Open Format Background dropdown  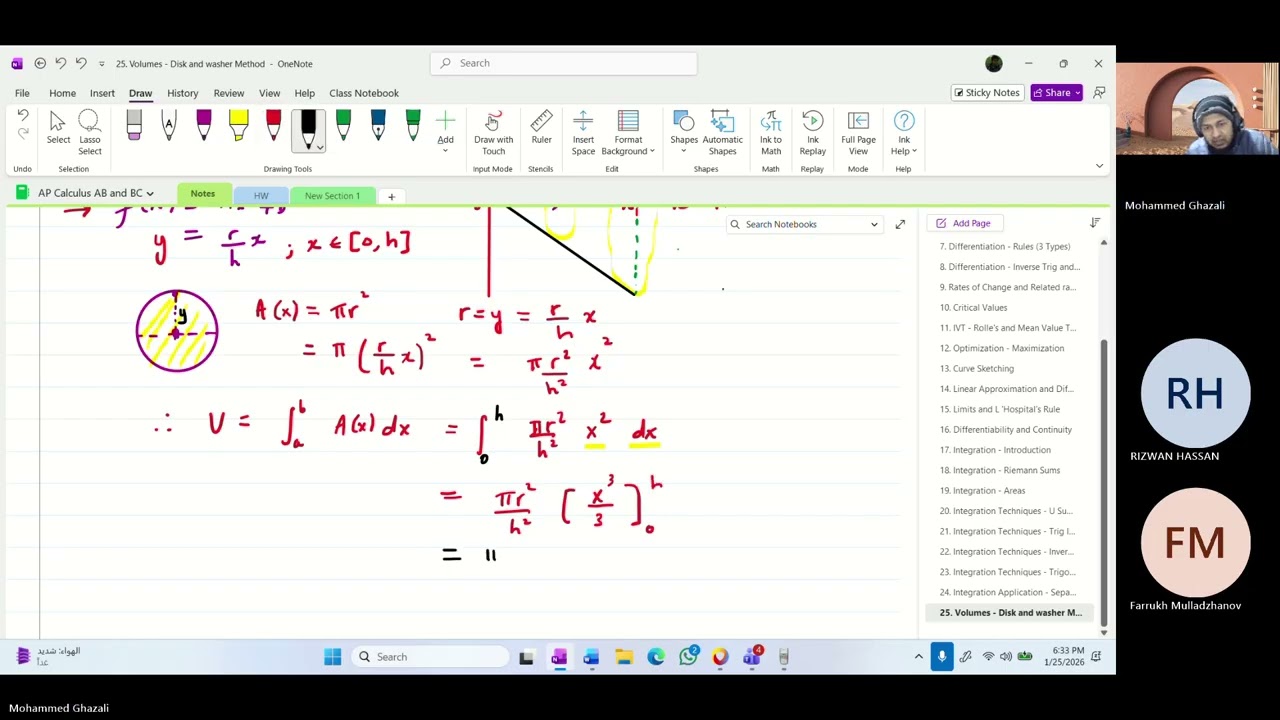[629, 133]
